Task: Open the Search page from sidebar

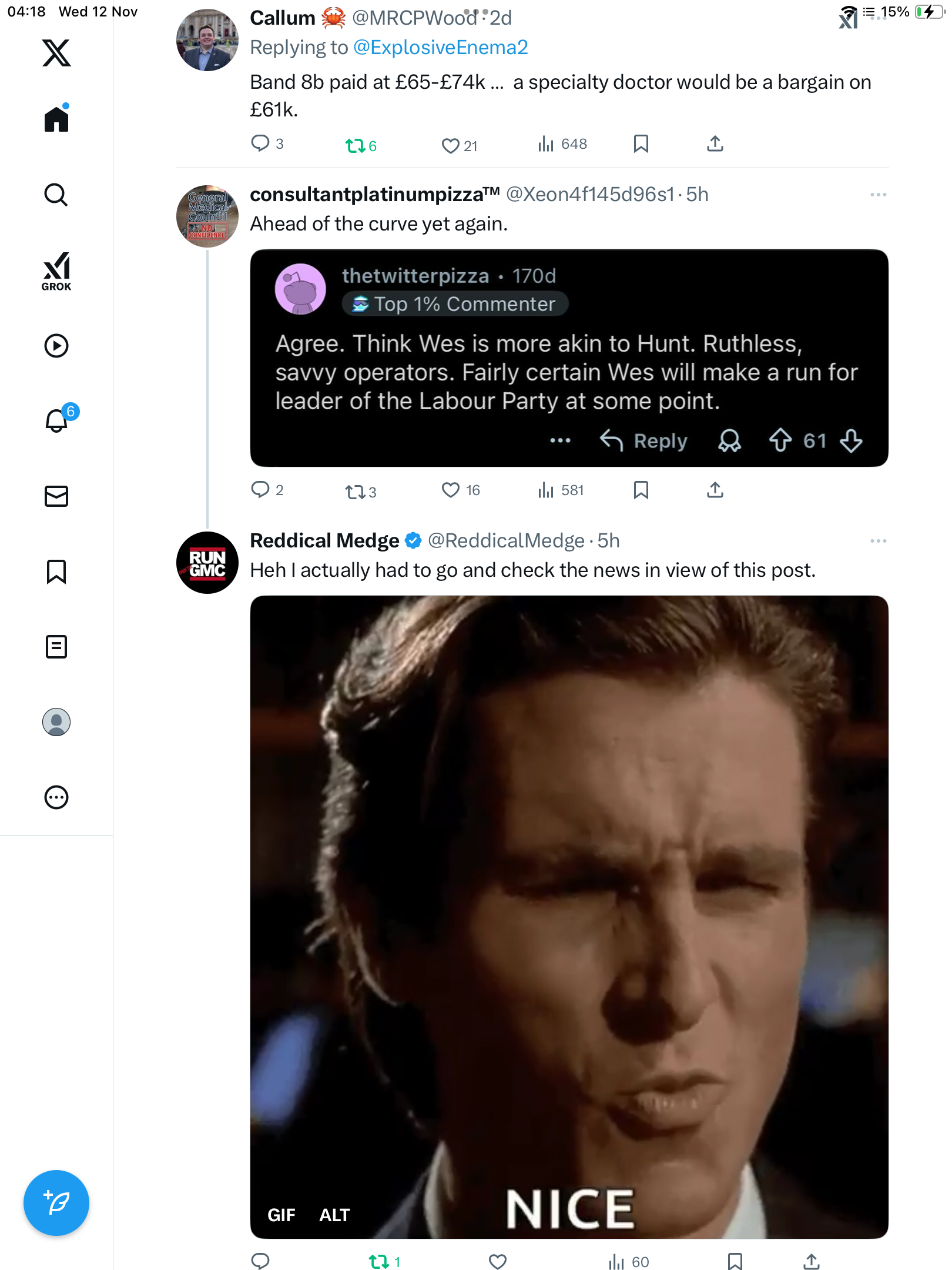Action: [x=56, y=195]
